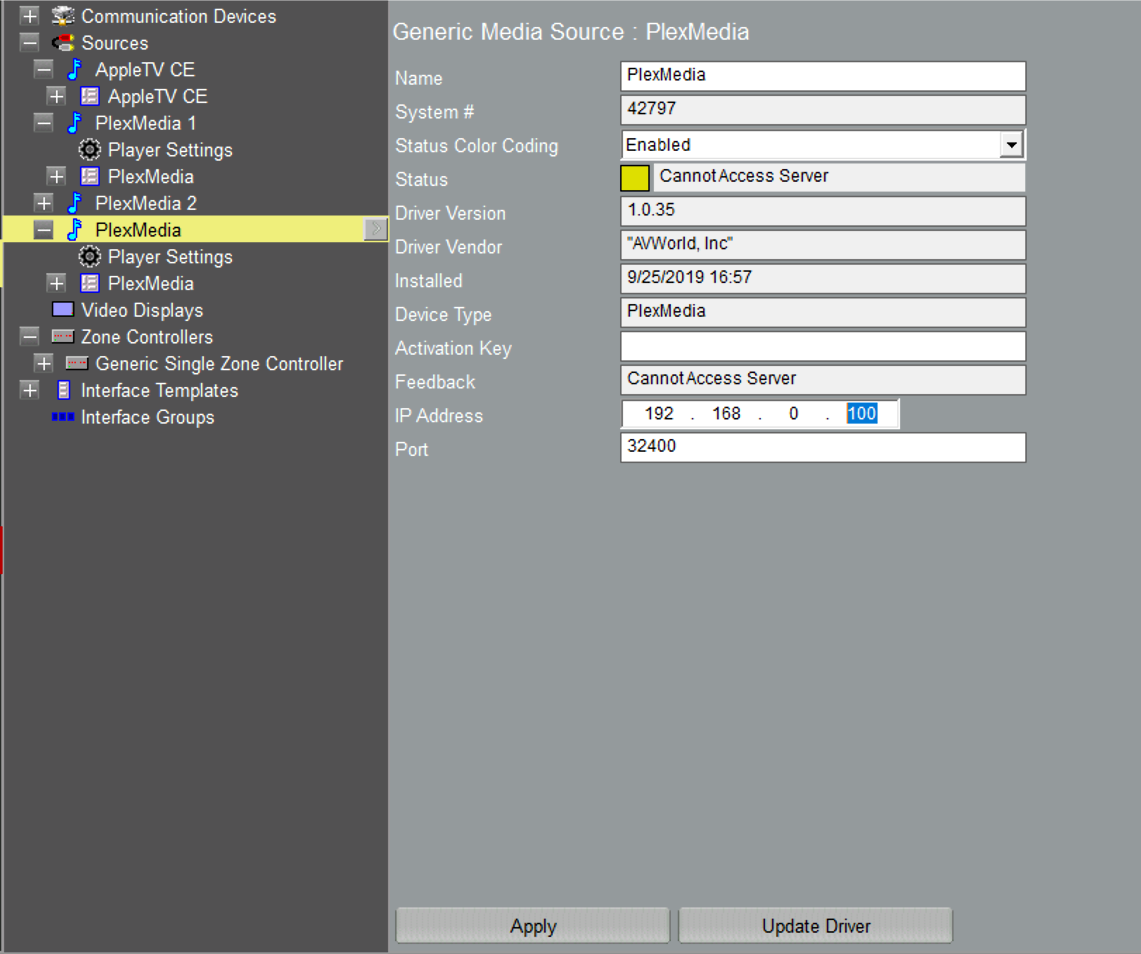Click the Installed date 9/25/2019 16:57
Viewport: 1141px width, 954px height.
pyautogui.click(x=823, y=279)
